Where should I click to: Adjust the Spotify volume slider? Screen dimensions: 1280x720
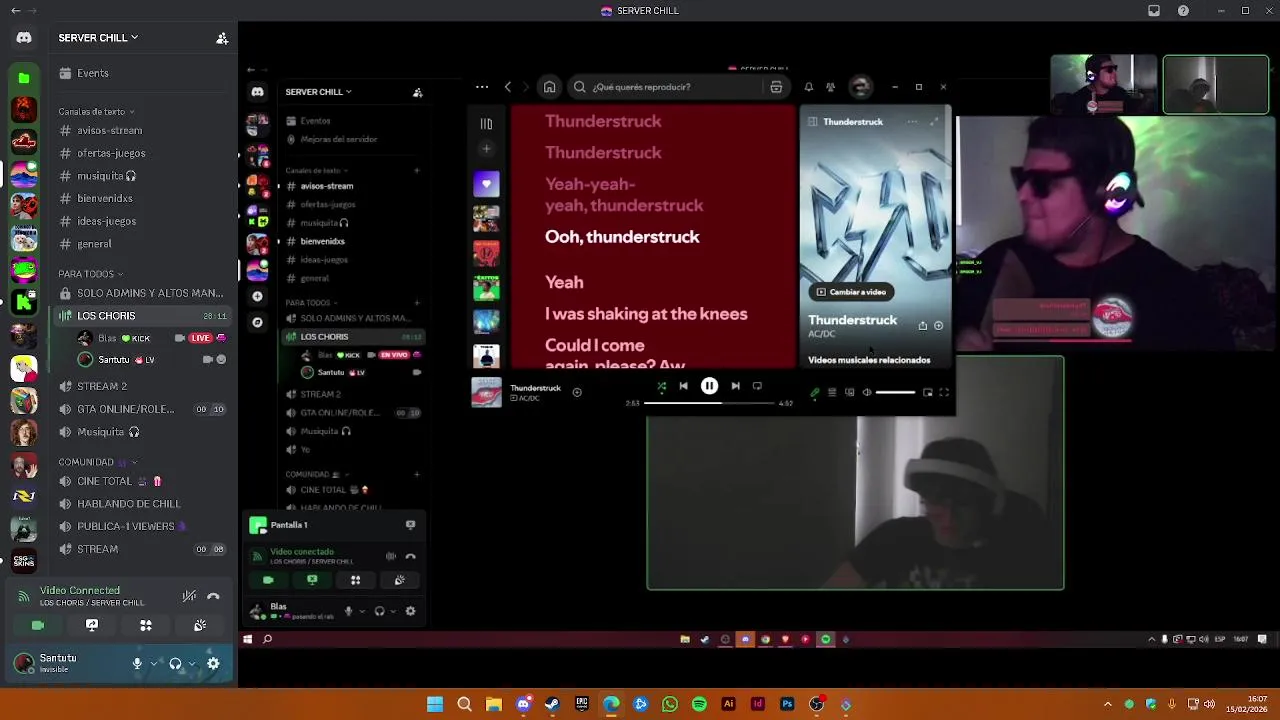895,393
